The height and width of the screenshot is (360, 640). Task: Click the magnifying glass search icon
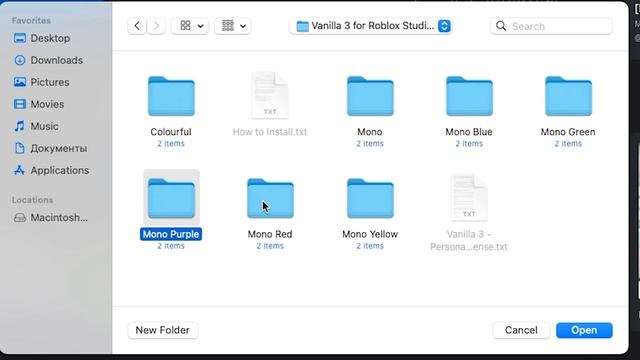(501, 26)
